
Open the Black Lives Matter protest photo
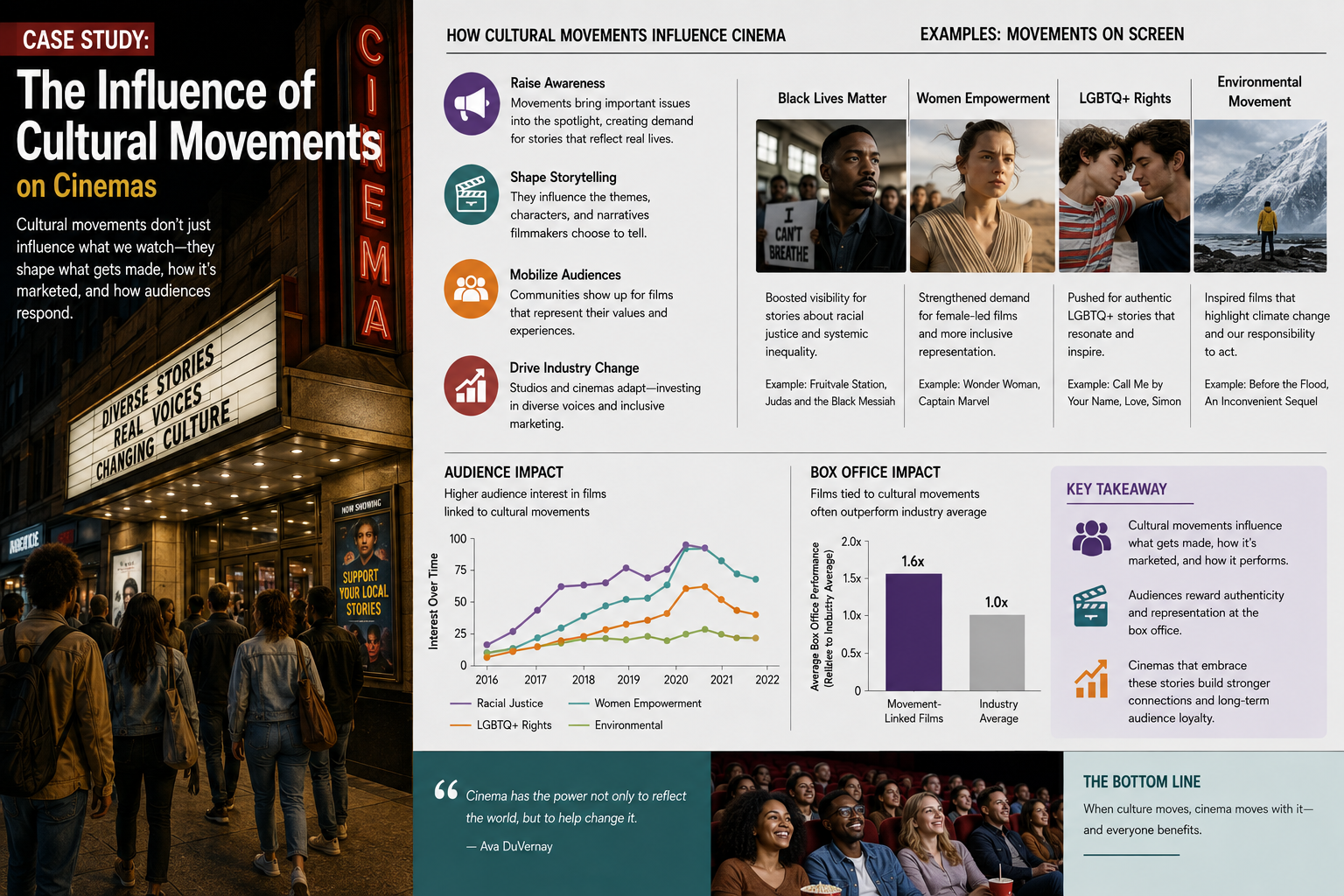[830, 196]
